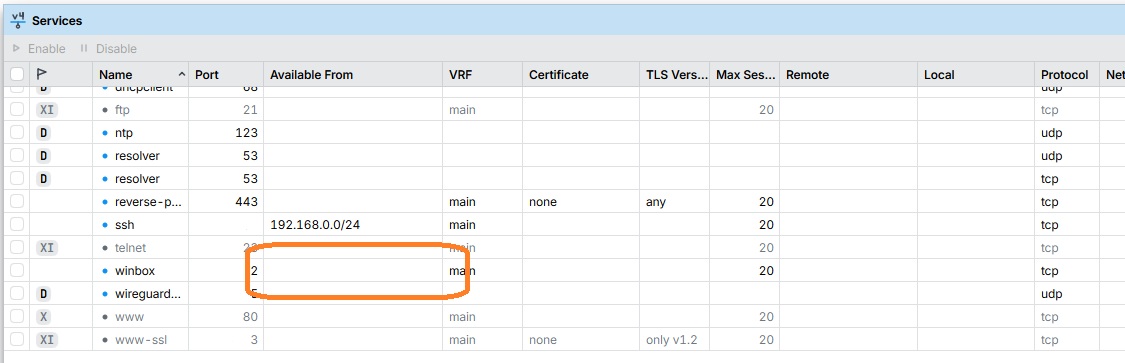Select the www service name
Screen dimensions: 1125x363
(129, 316)
